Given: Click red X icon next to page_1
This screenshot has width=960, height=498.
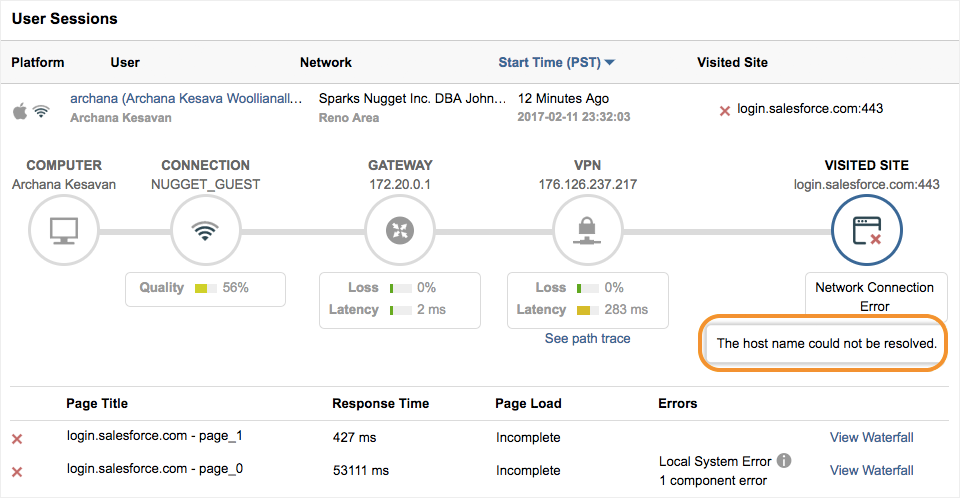Looking at the screenshot, I should click(17, 439).
